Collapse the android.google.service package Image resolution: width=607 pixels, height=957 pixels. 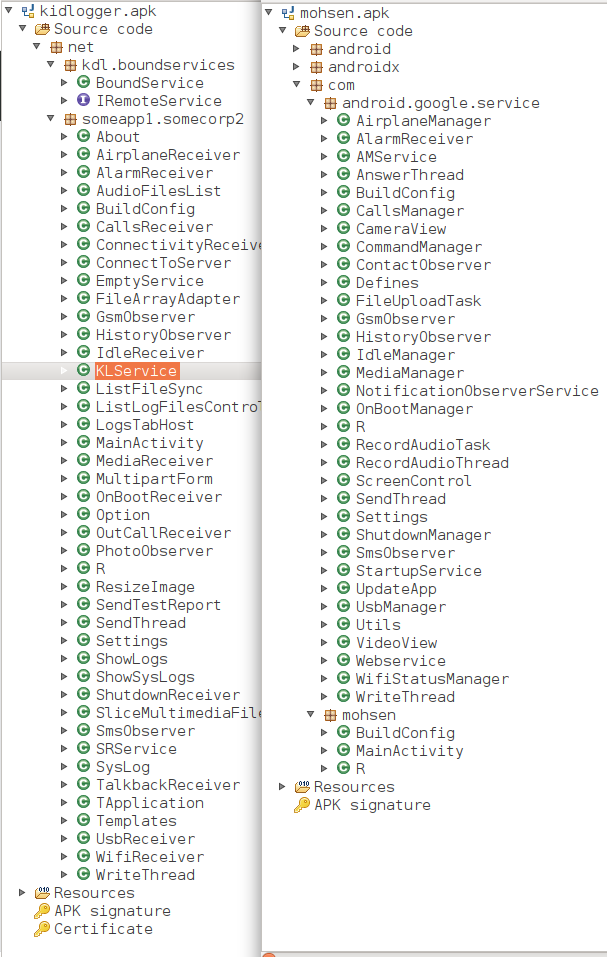tap(311, 103)
